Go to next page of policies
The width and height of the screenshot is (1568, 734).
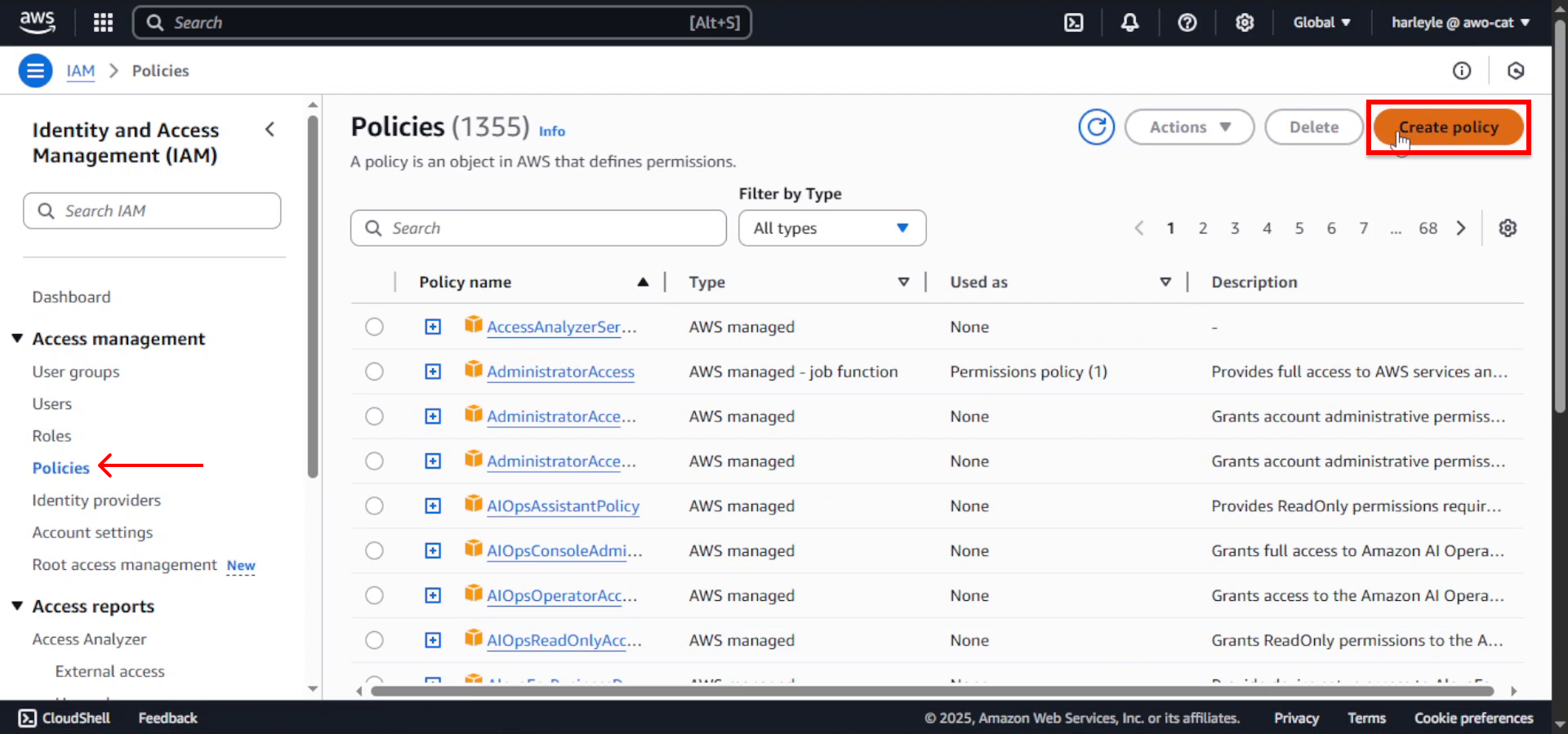(1461, 228)
